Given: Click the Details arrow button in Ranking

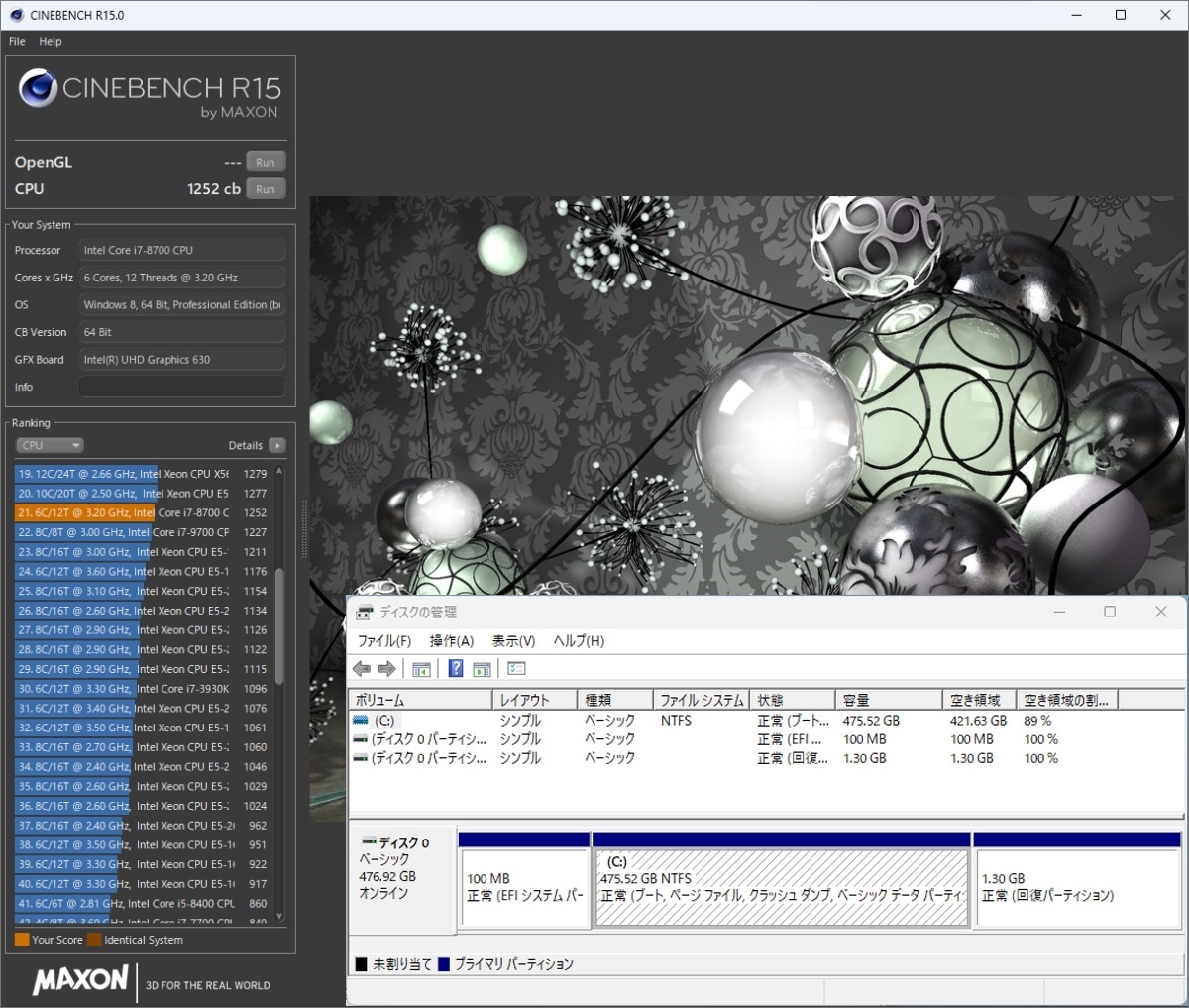Looking at the screenshot, I should (276, 445).
